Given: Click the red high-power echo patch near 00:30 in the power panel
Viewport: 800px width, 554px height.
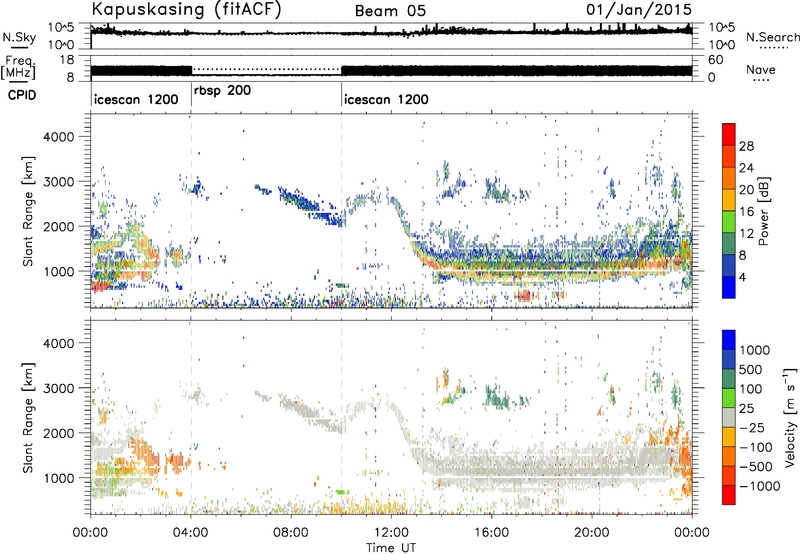Looking at the screenshot, I should click(x=99, y=287).
